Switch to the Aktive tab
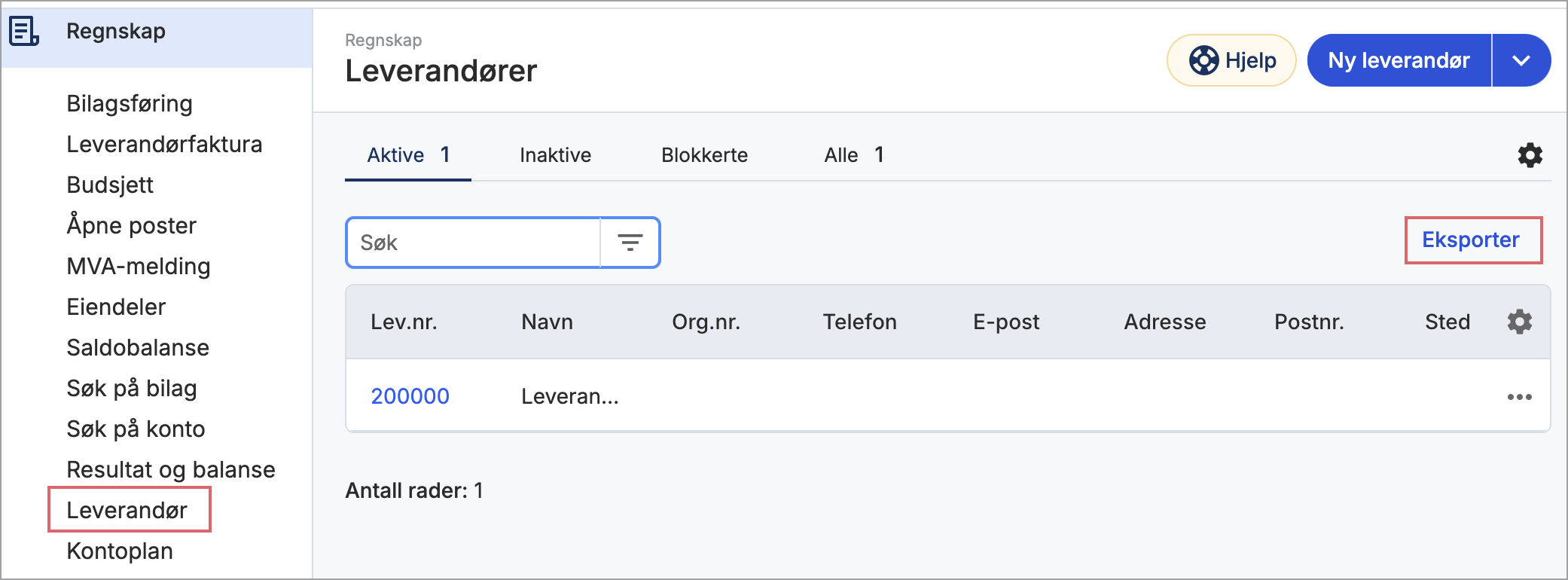 point(408,155)
